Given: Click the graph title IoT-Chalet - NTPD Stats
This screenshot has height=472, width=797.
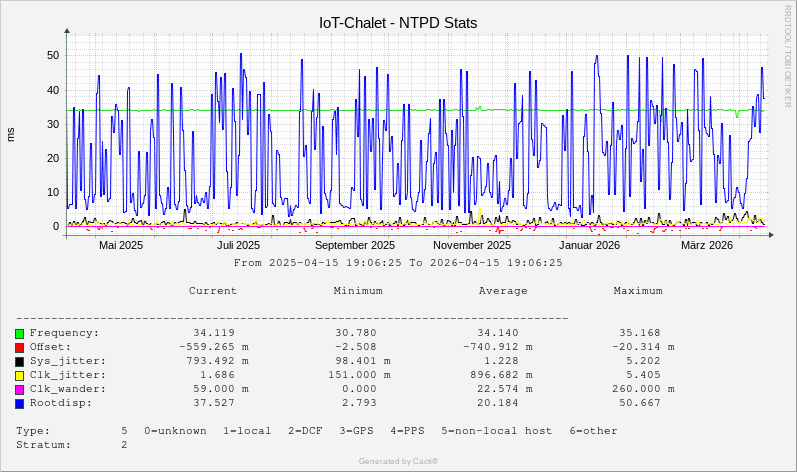Looking at the screenshot, I should click(x=398, y=22).
